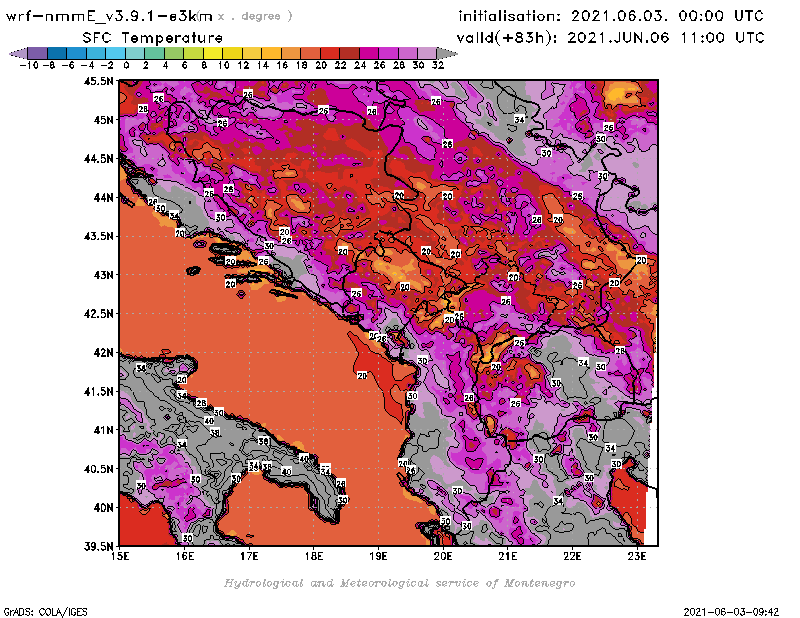Click the 42.5N latitude label

(98, 314)
